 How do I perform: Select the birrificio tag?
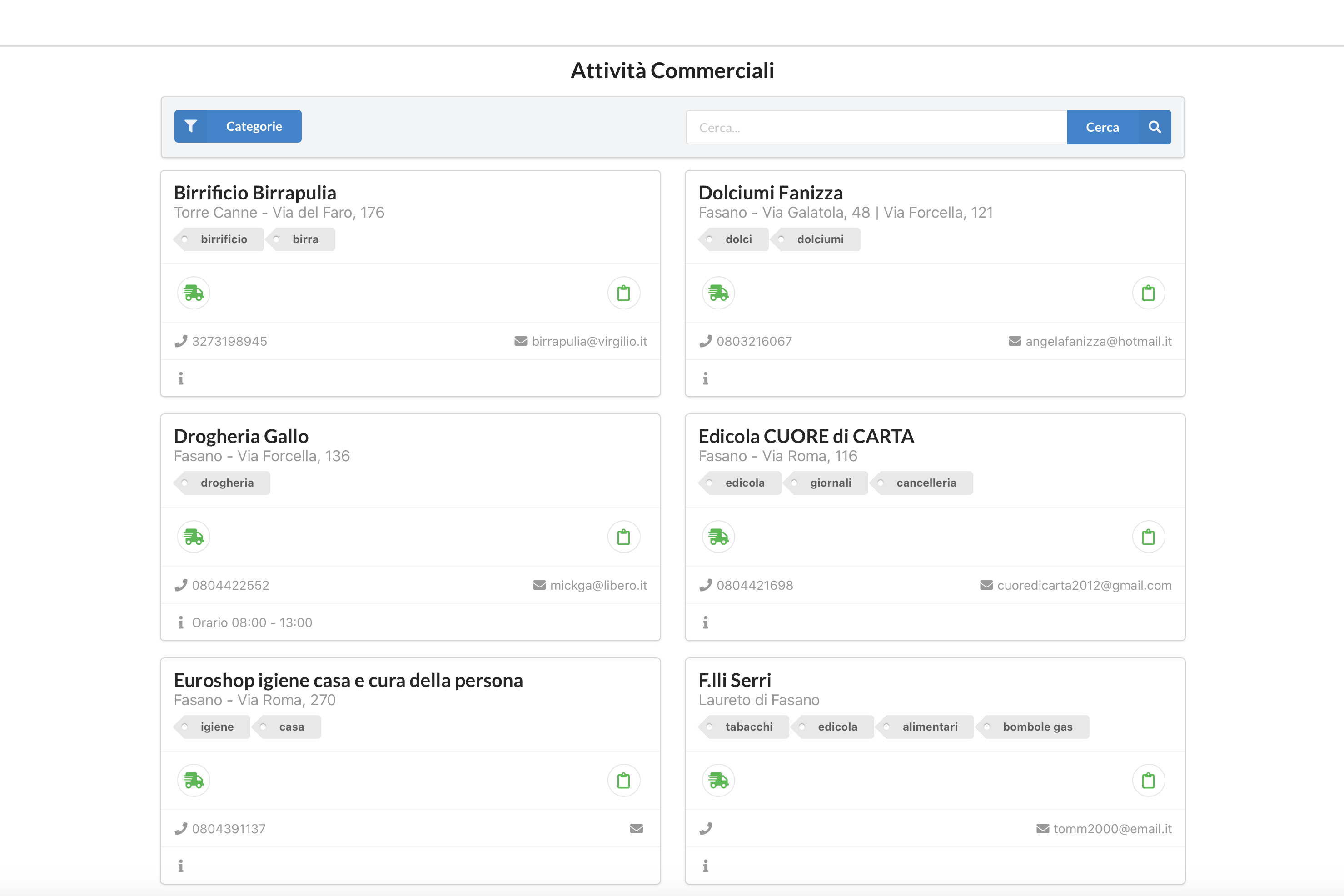(x=219, y=239)
